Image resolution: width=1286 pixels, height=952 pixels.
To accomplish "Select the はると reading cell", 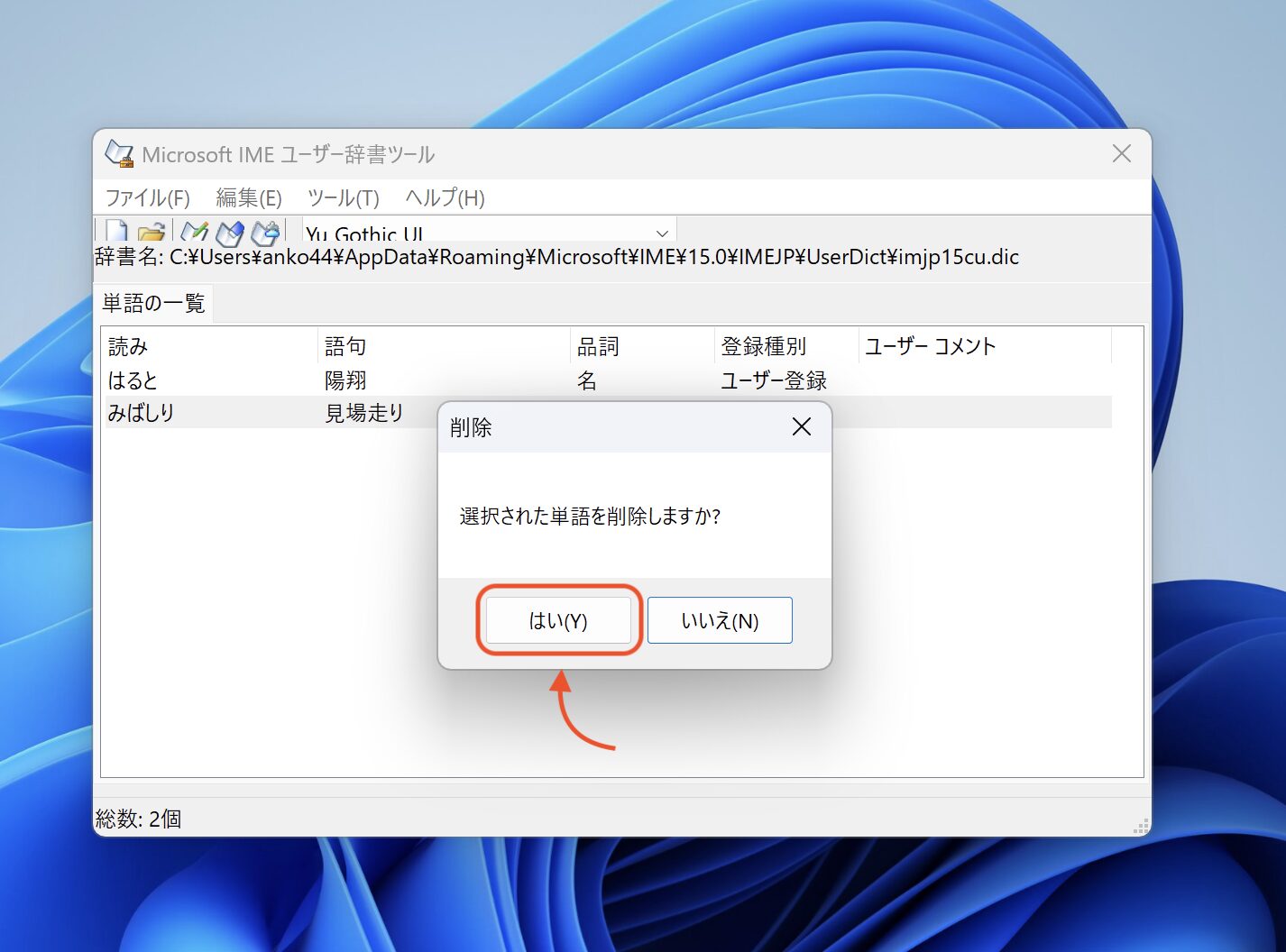I will [133, 380].
